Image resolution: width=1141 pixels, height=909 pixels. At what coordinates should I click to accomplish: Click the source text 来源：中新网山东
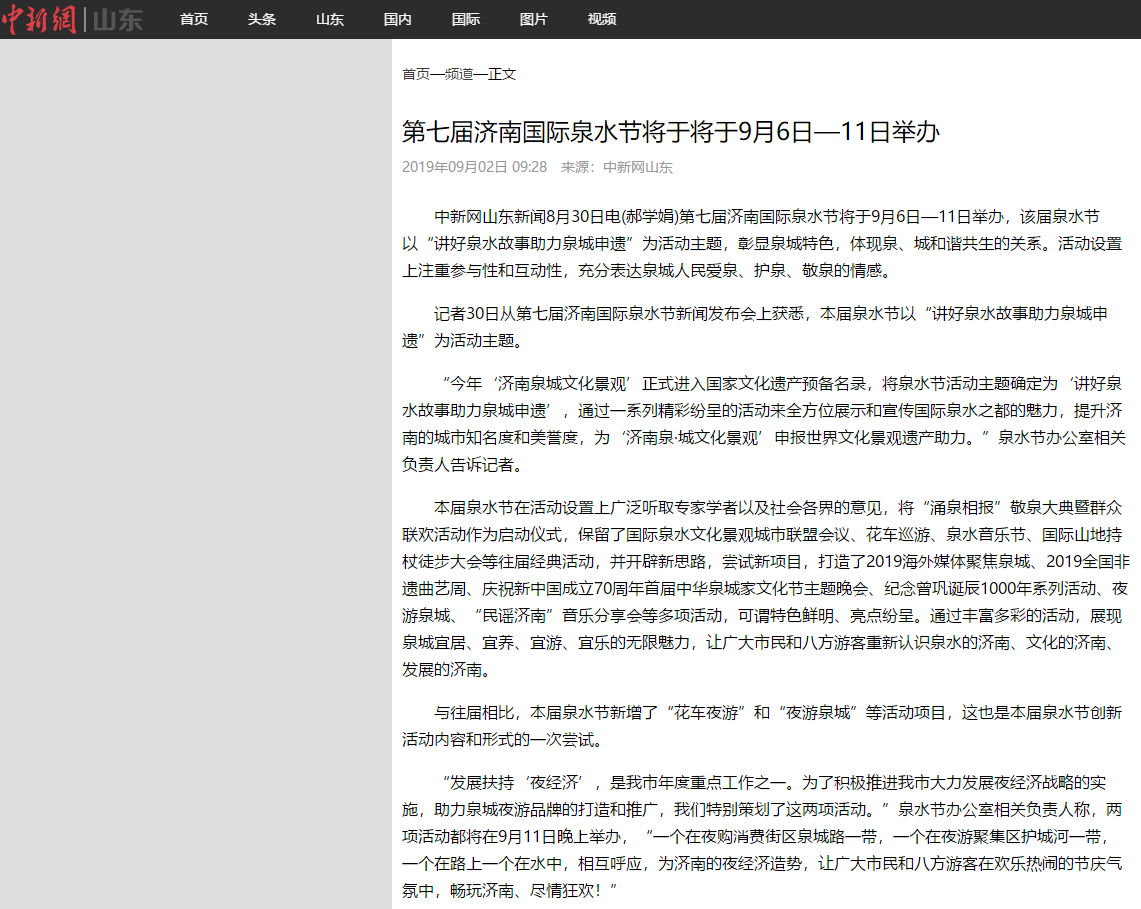coord(616,167)
